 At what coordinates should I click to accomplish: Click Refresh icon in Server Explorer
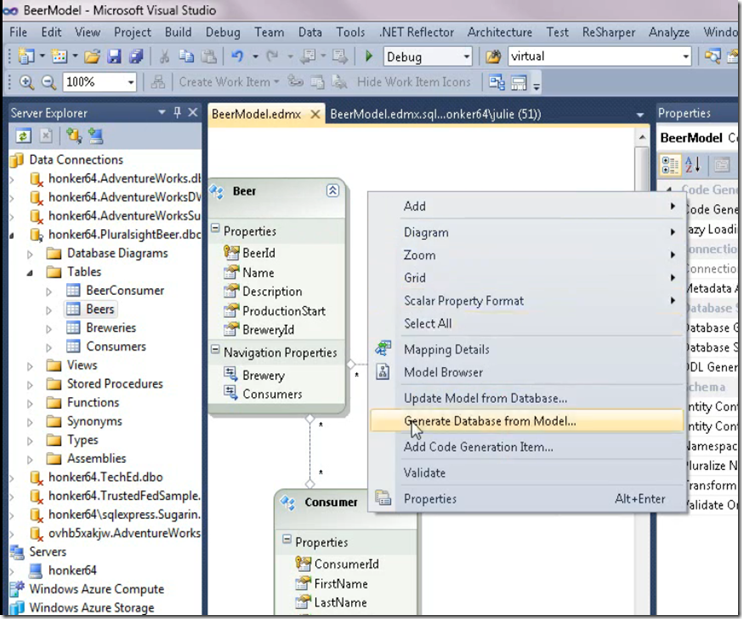(x=23, y=136)
